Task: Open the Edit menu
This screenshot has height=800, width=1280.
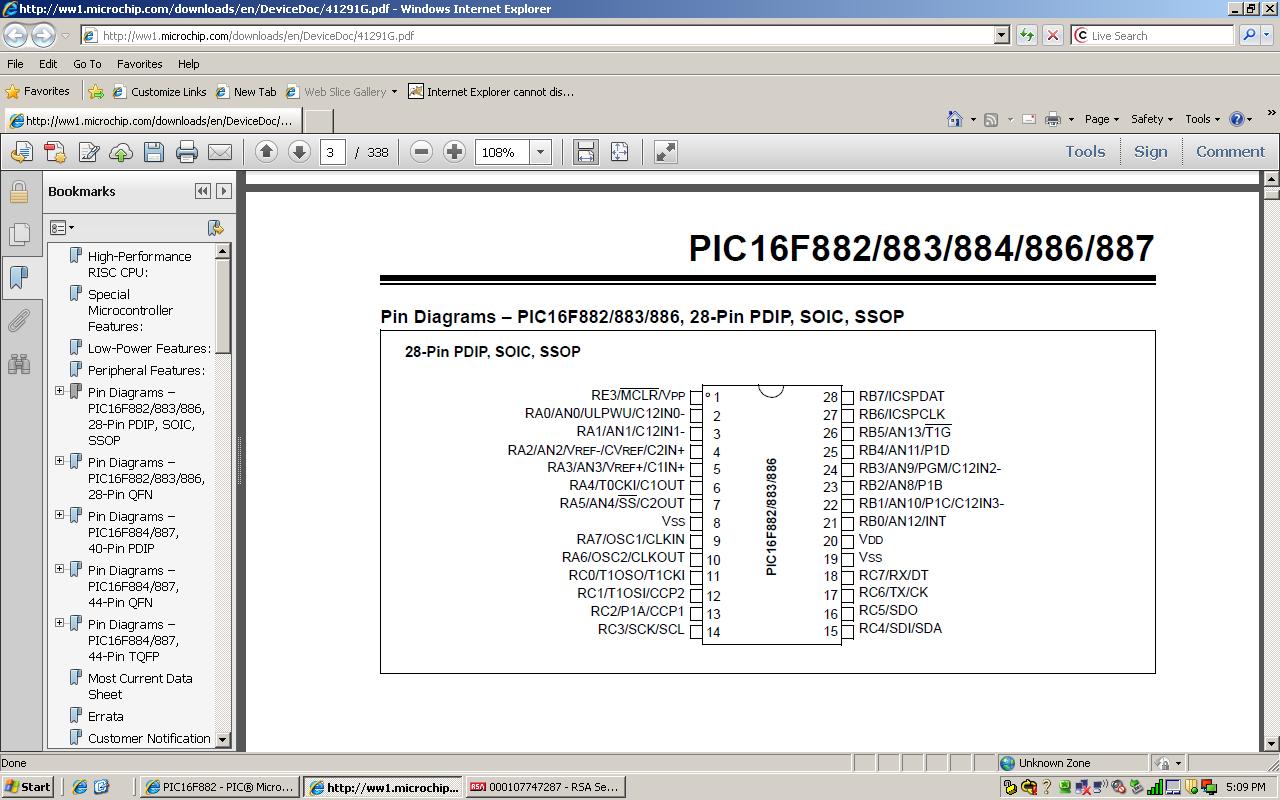Action: coord(48,64)
